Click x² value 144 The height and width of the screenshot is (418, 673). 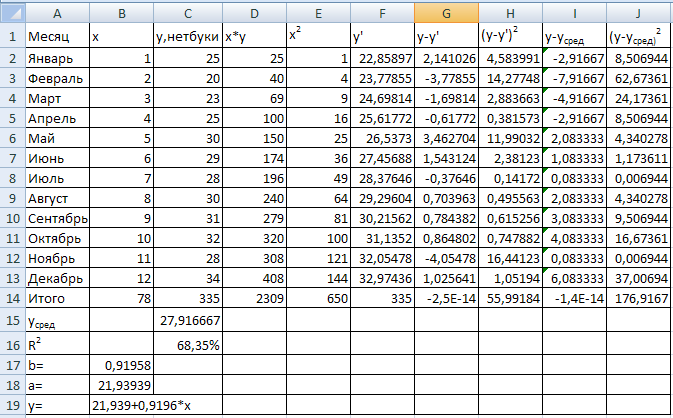coord(318,278)
